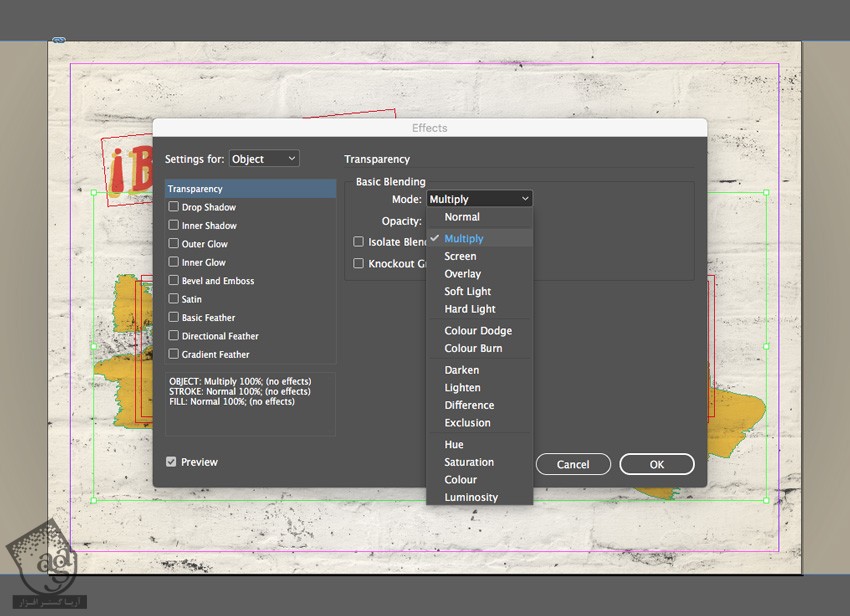Click the Cancel button

[x=573, y=464]
